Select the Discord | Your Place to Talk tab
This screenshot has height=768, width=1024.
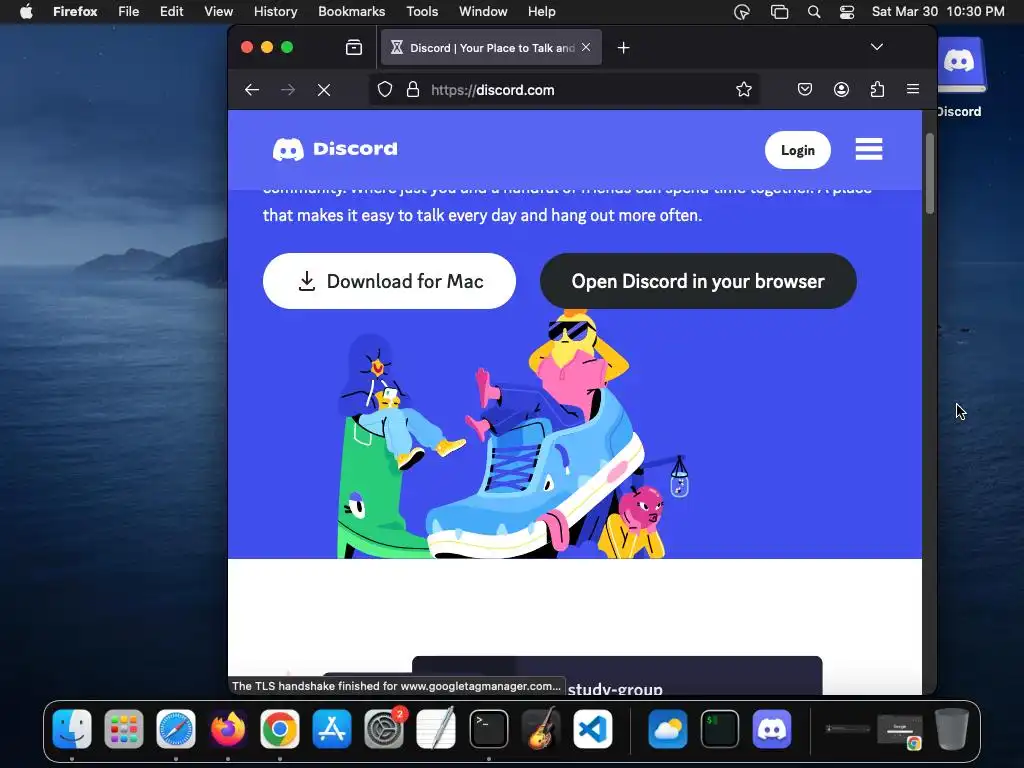click(x=491, y=48)
